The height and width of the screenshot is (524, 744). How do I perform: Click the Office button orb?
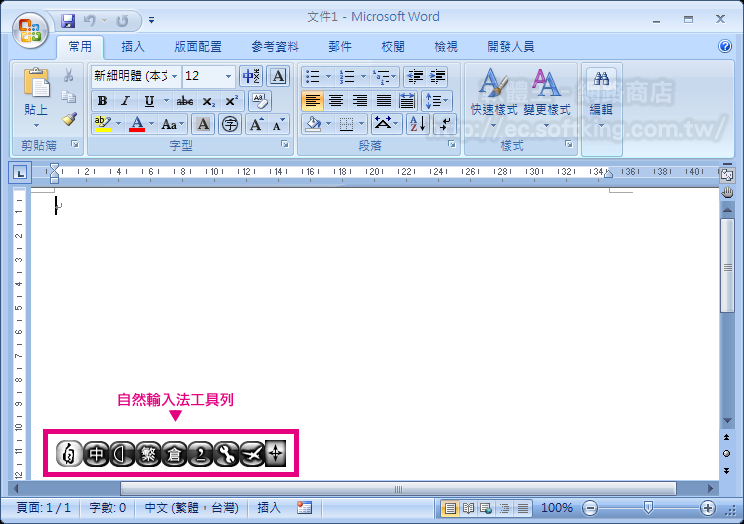click(30, 28)
